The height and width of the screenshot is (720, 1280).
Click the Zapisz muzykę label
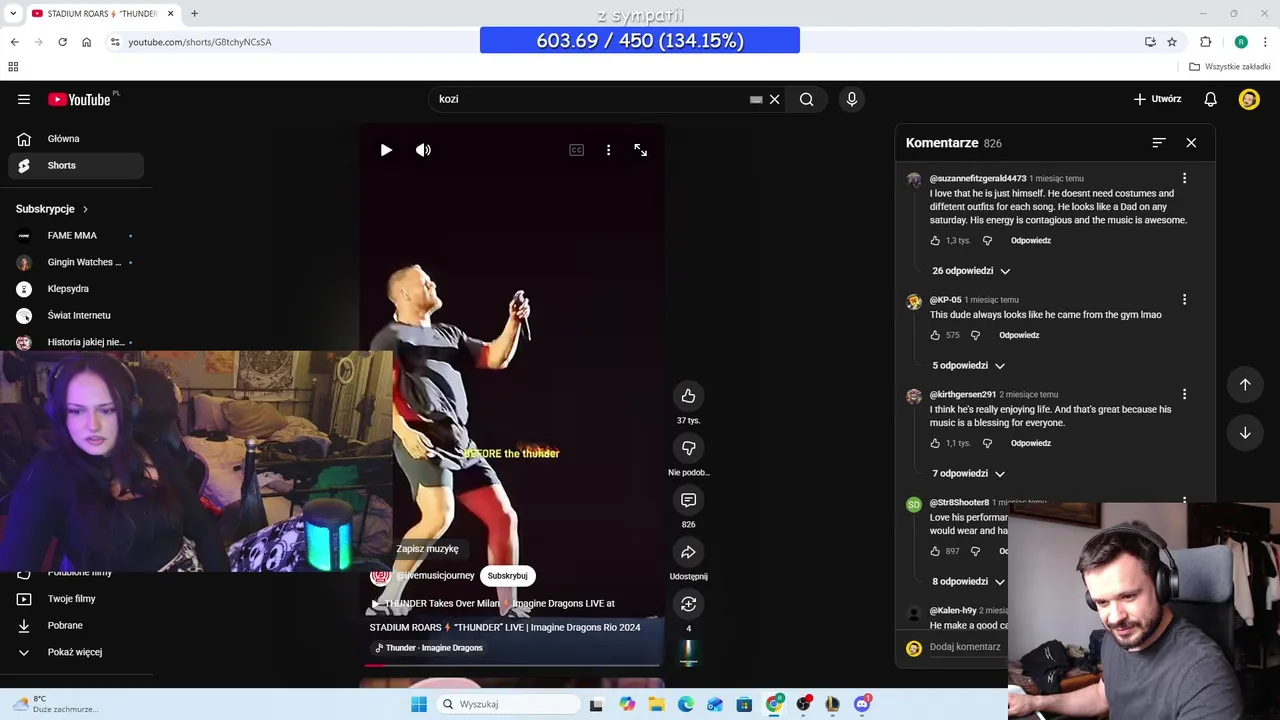click(427, 549)
